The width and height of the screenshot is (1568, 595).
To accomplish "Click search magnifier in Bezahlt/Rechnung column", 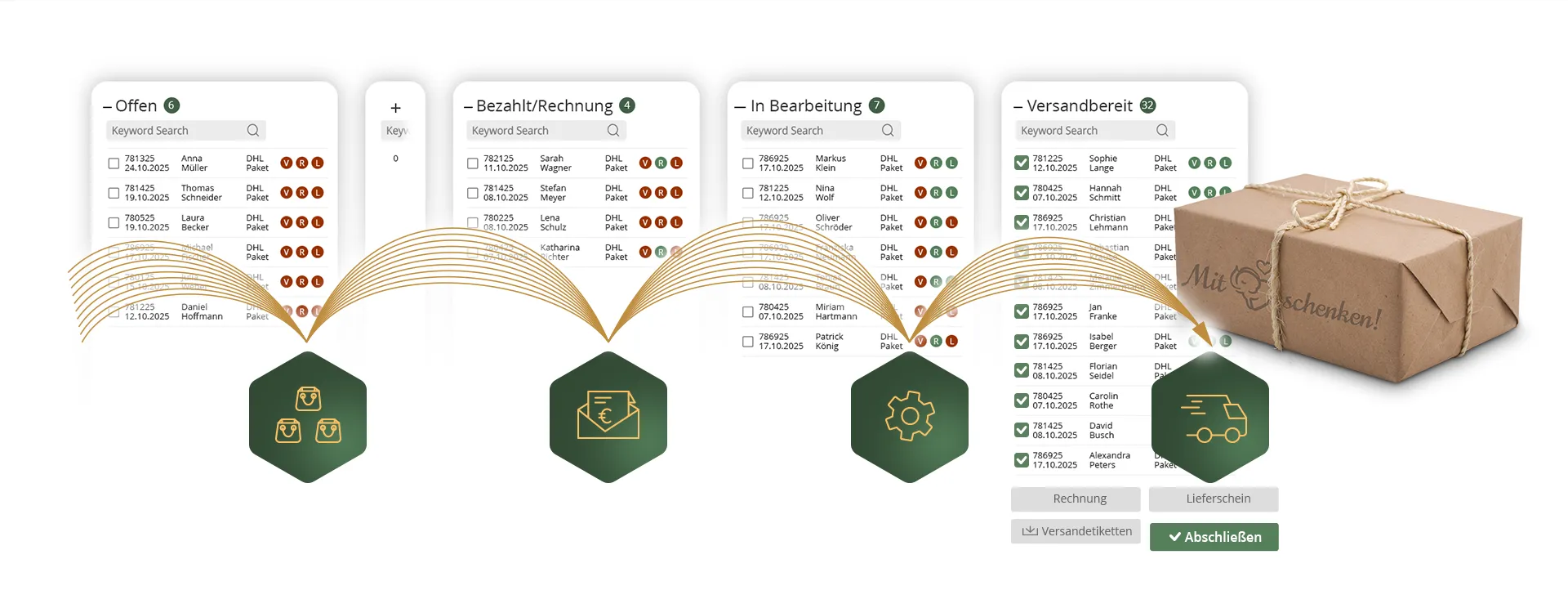I will (613, 131).
